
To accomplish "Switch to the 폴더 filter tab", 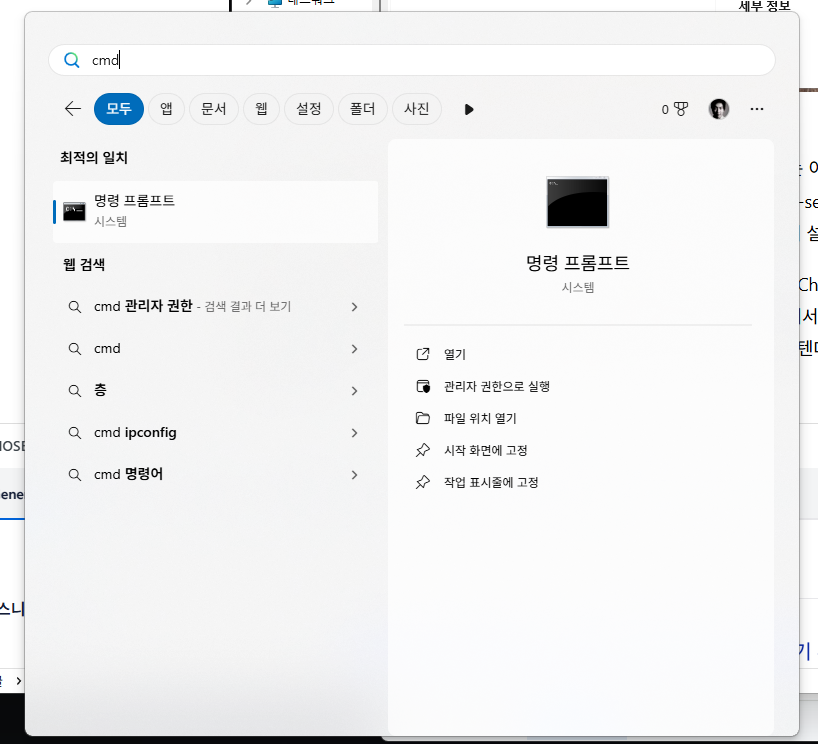I will (362, 109).
